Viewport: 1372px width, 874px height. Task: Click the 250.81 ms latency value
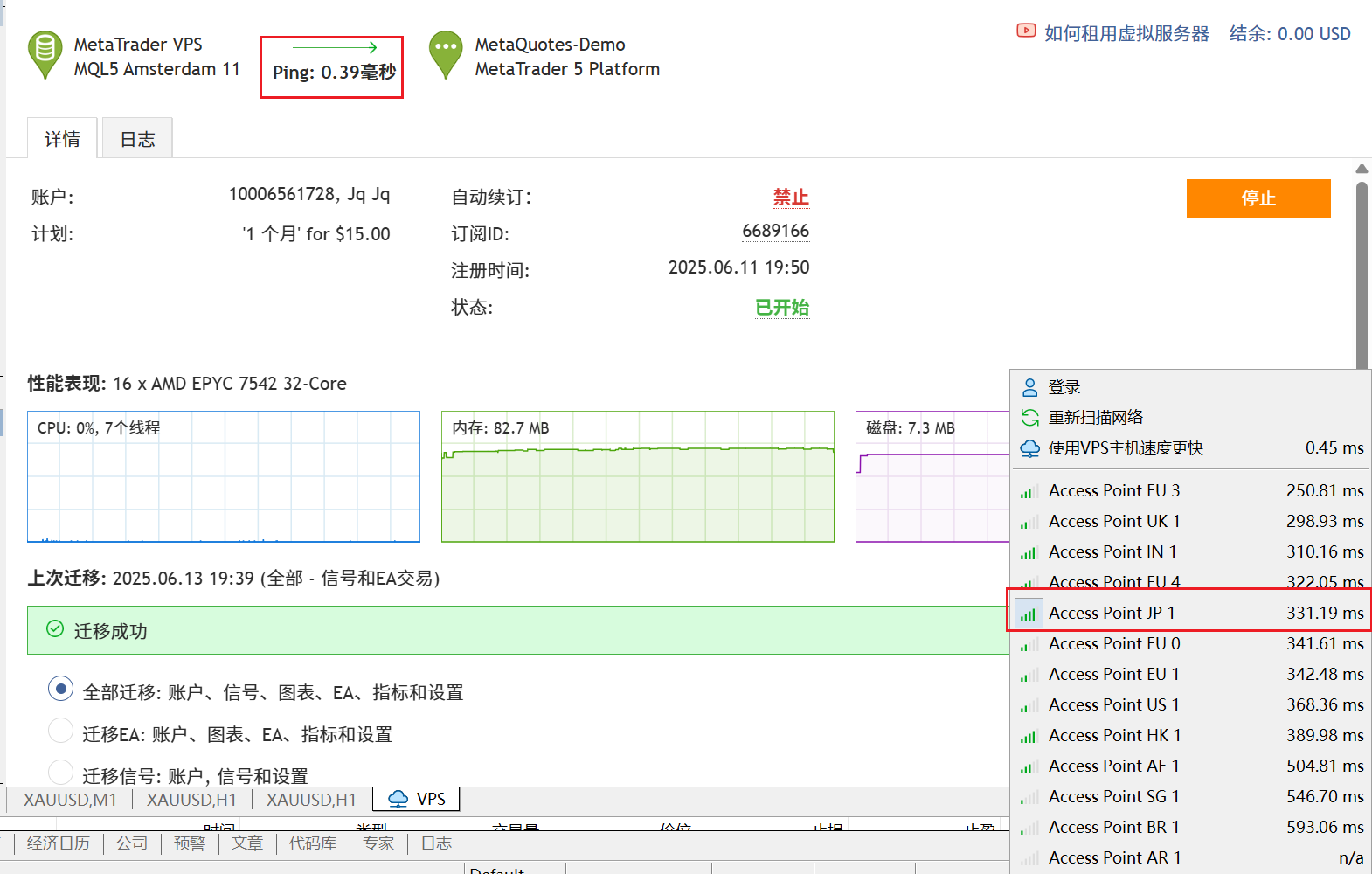pyautogui.click(x=1325, y=491)
